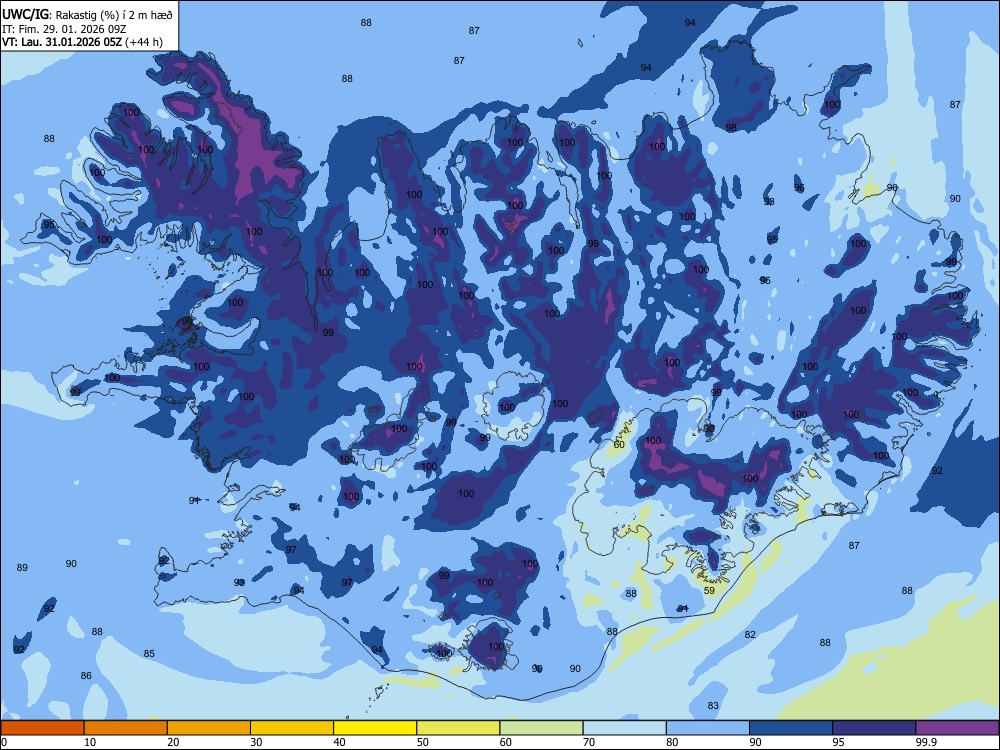Click the orange 10–20 legend swatch
Image resolution: width=1000 pixels, height=750 pixels.
coord(126,728)
